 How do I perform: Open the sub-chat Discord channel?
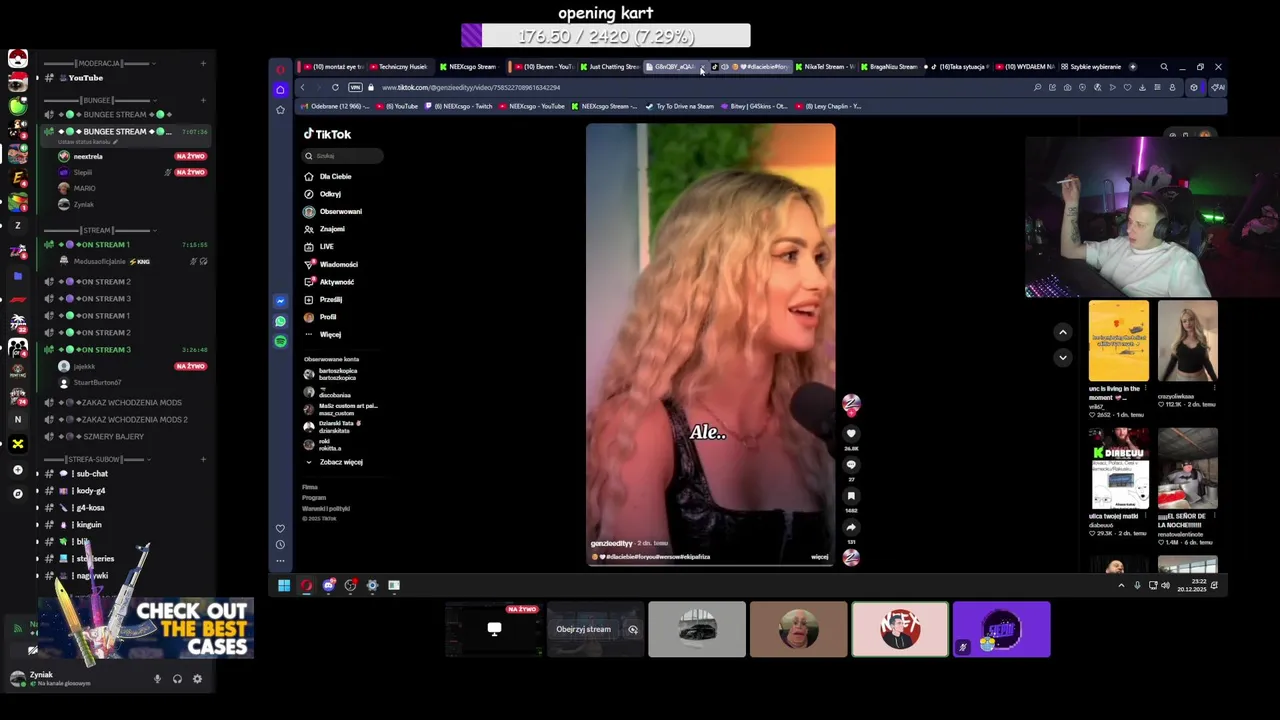pyautogui.click(x=92, y=474)
